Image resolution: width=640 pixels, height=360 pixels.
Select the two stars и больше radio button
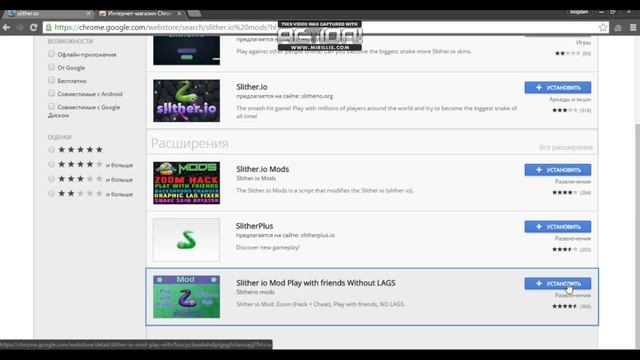[x=51, y=193]
